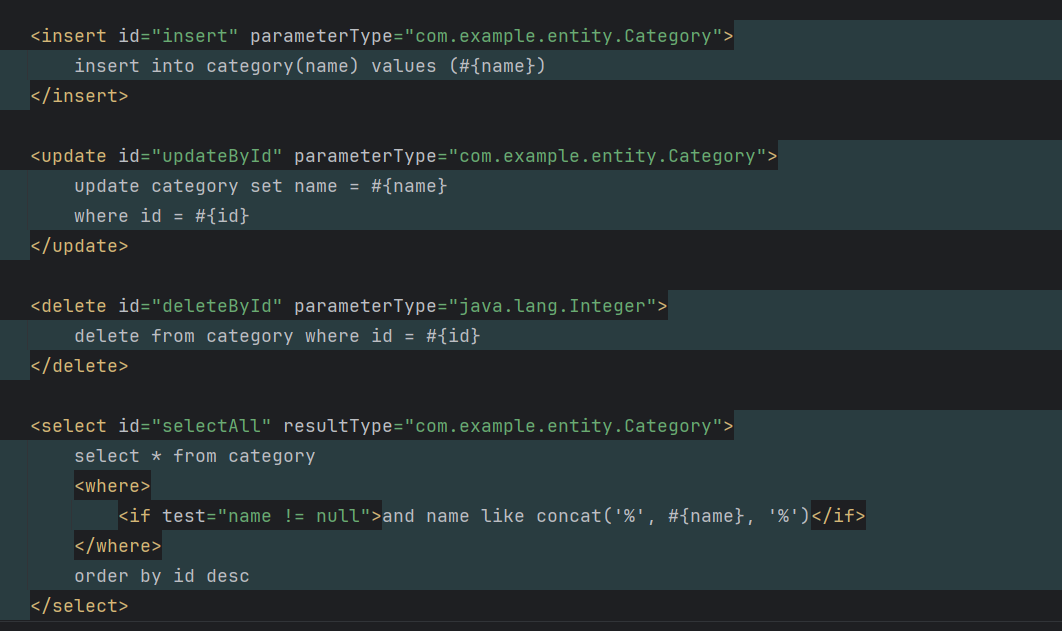1062x631 pixels.
Task: Click the closing </update> tag
Action: point(79,246)
